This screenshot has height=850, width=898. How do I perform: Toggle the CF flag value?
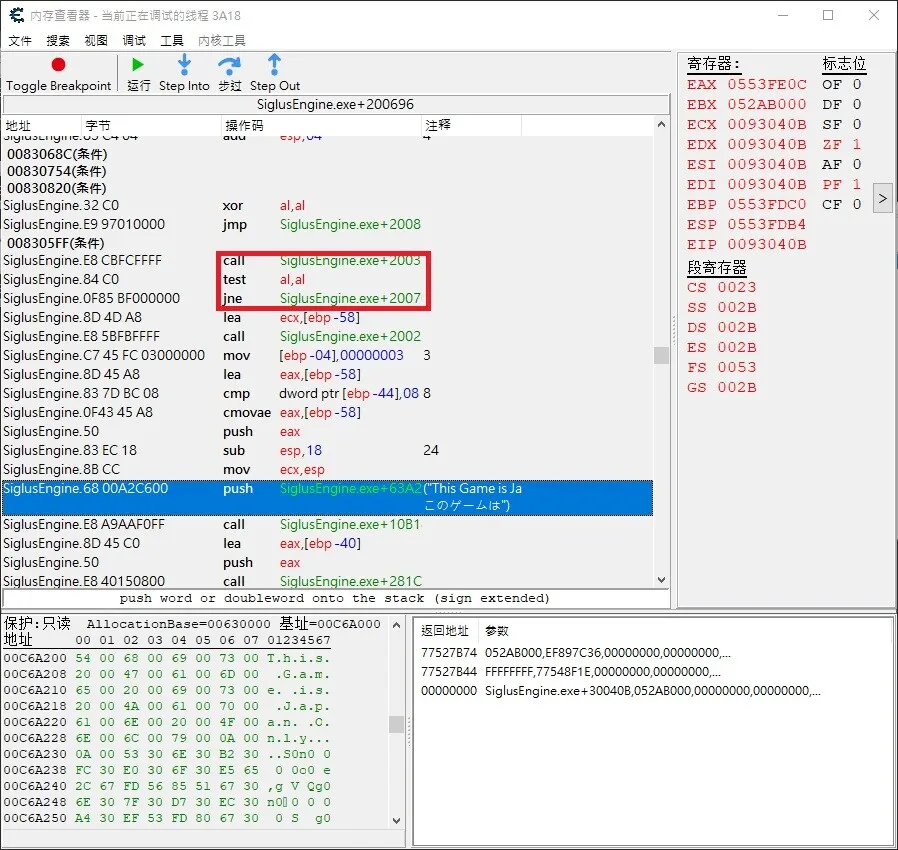click(856, 204)
